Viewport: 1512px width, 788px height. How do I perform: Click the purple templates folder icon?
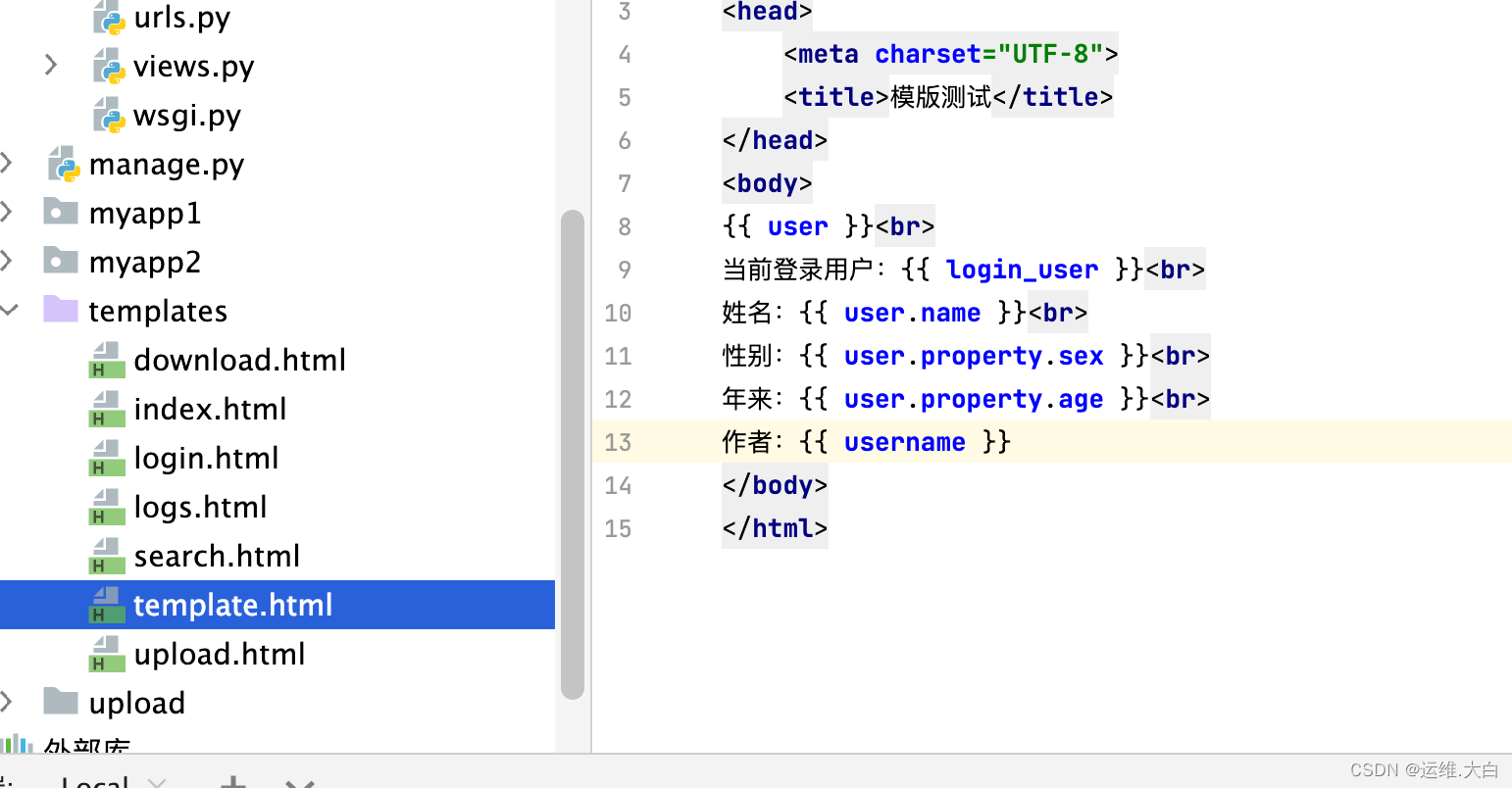[61, 310]
